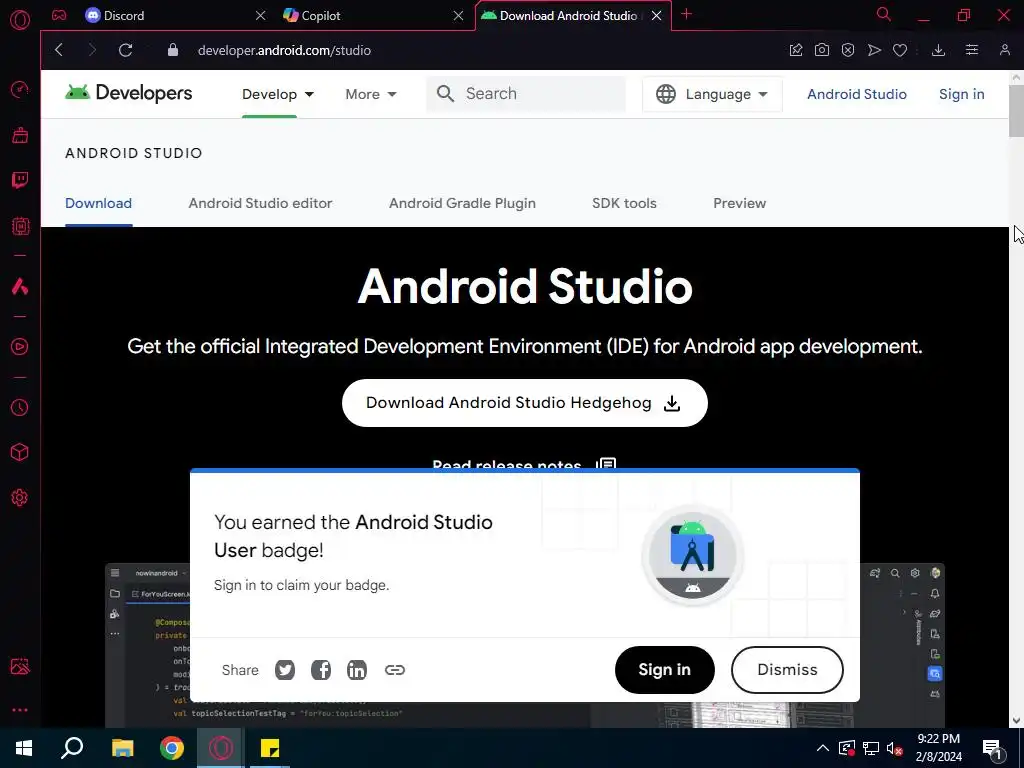
Task: Close the Copilot tab
Action: pos(458,16)
